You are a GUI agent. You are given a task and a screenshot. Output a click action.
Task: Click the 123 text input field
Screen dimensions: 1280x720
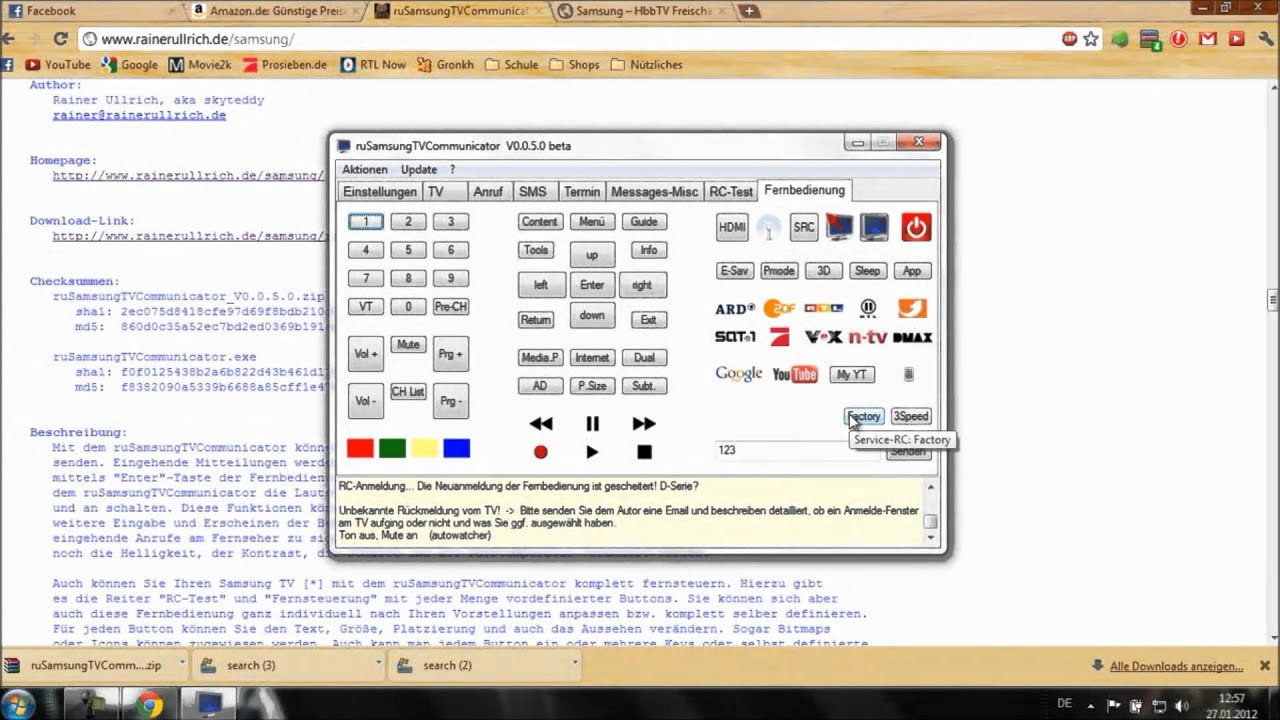[797, 450]
